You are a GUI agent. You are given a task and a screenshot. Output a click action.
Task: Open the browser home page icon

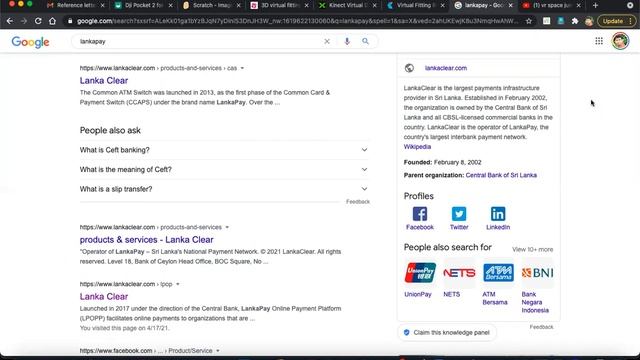pos(52,21)
